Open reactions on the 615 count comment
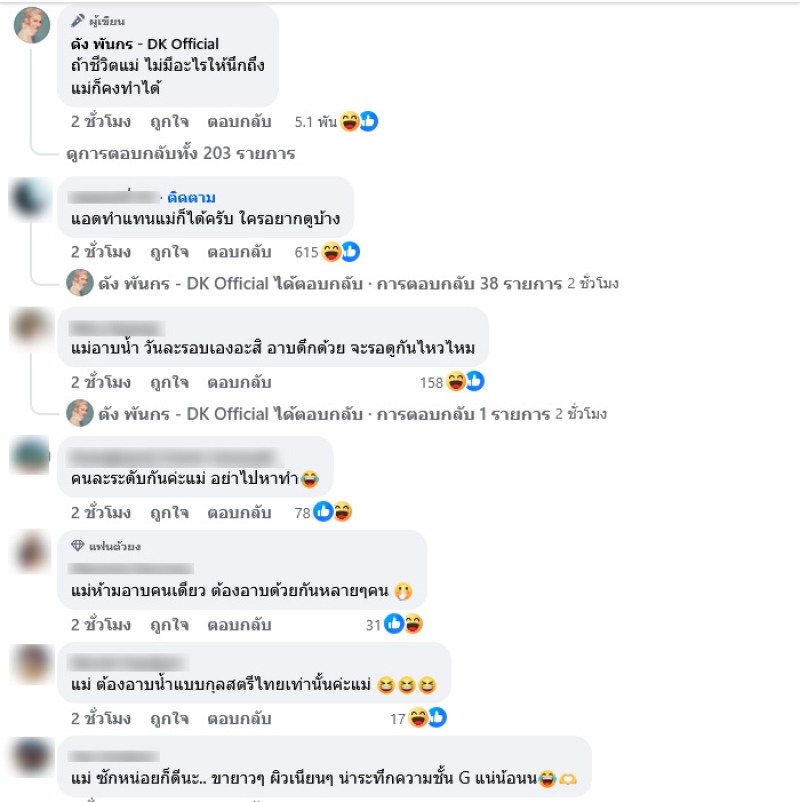 340,252
